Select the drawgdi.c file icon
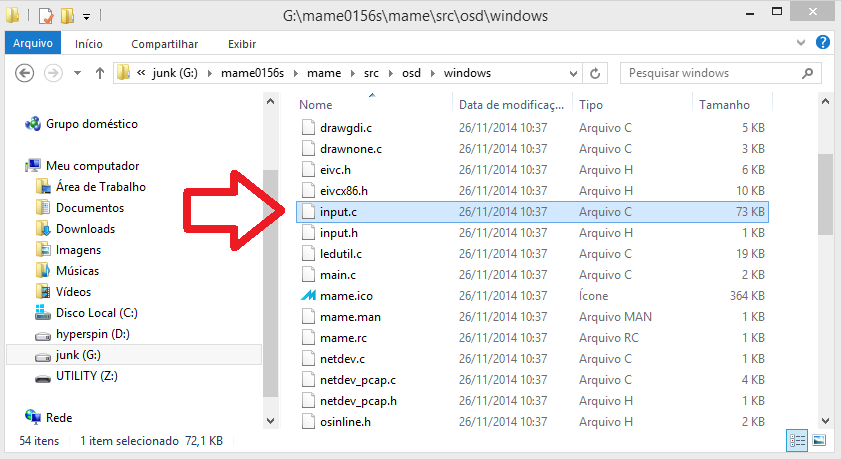The width and height of the screenshot is (841, 459). pos(308,128)
